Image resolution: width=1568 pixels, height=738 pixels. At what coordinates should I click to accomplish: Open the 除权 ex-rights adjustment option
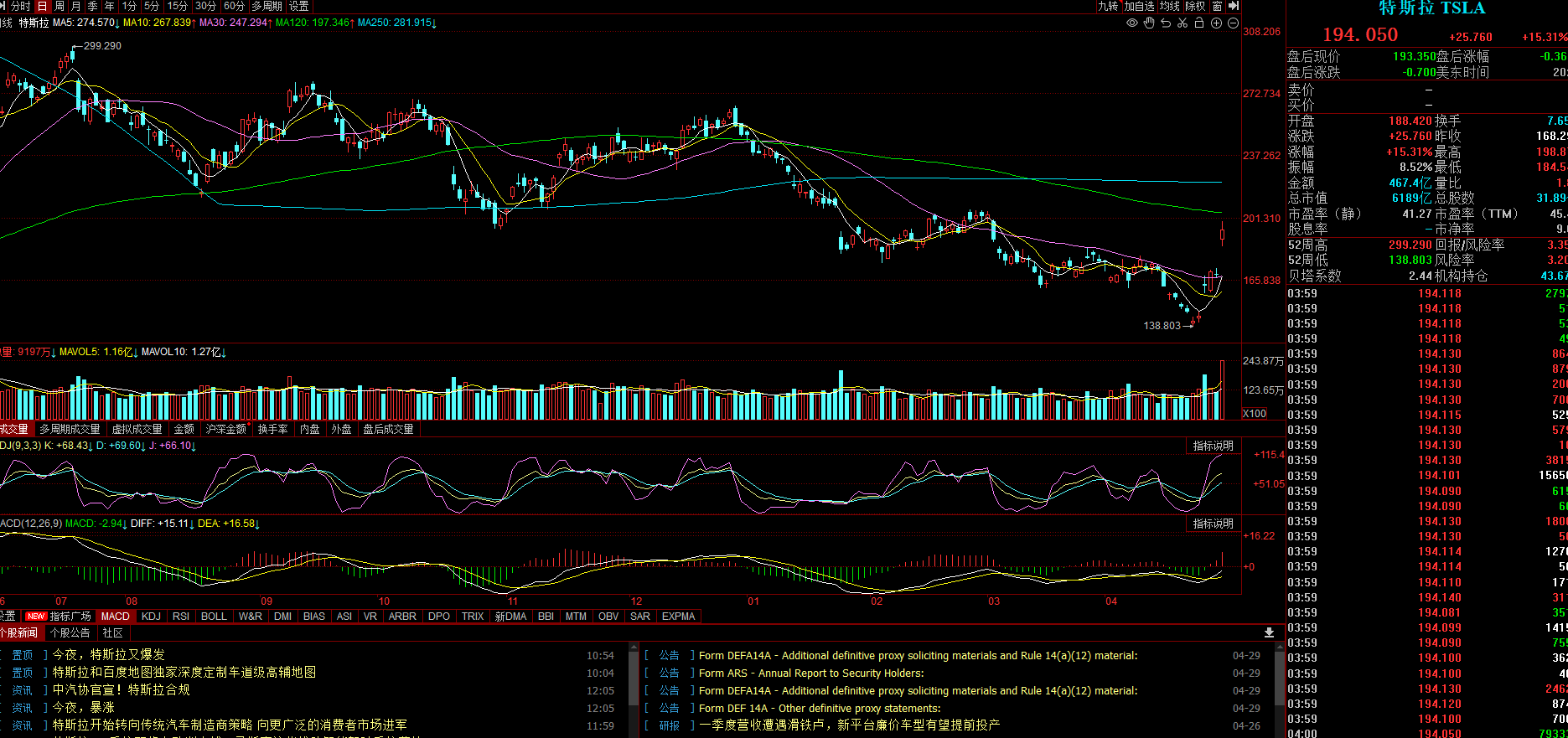click(x=1195, y=6)
